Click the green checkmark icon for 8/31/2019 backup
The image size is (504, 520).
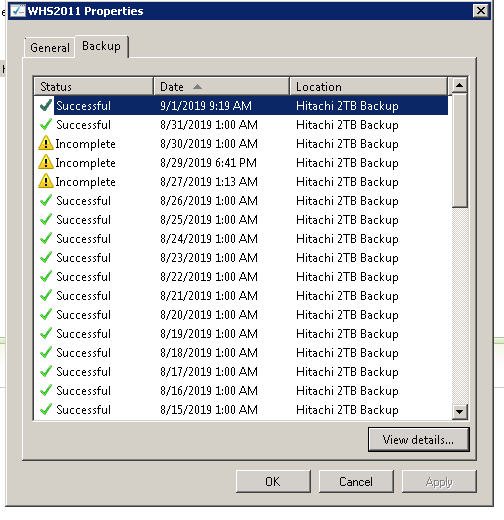46,125
